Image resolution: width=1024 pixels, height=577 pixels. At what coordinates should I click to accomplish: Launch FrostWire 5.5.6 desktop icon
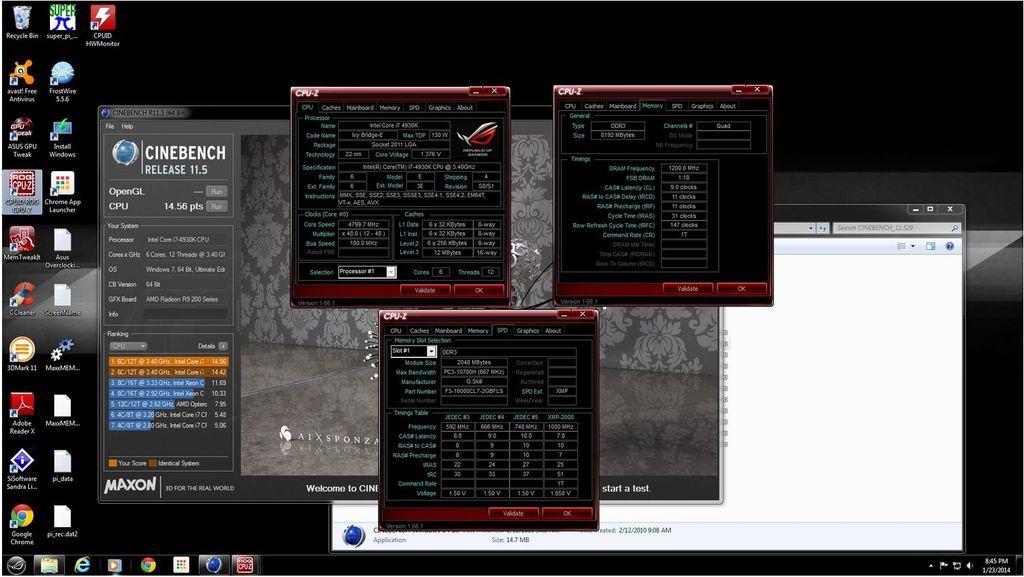coord(62,82)
